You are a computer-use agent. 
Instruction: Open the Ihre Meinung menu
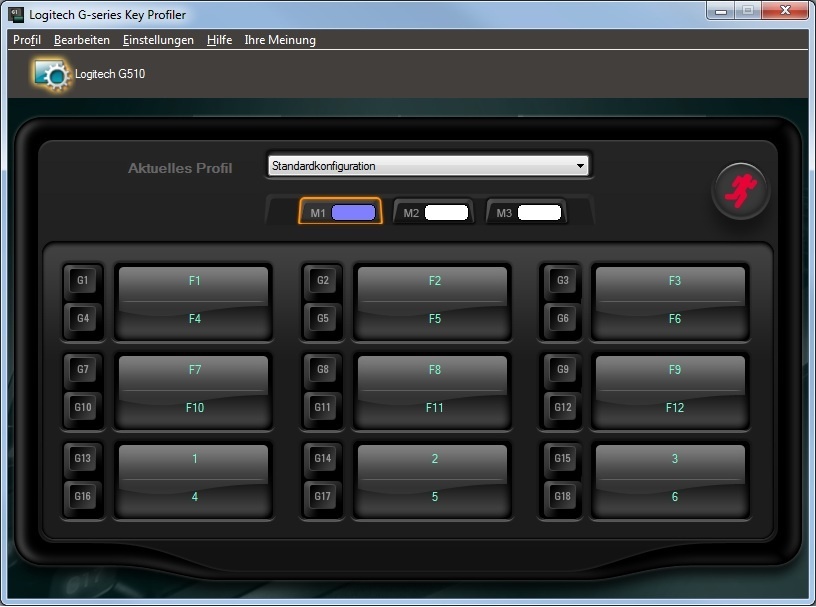click(280, 40)
